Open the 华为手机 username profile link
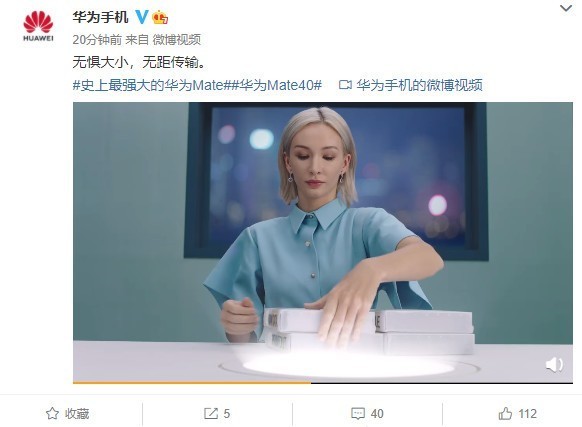This screenshot has width=582, height=427. click(100, 17)
